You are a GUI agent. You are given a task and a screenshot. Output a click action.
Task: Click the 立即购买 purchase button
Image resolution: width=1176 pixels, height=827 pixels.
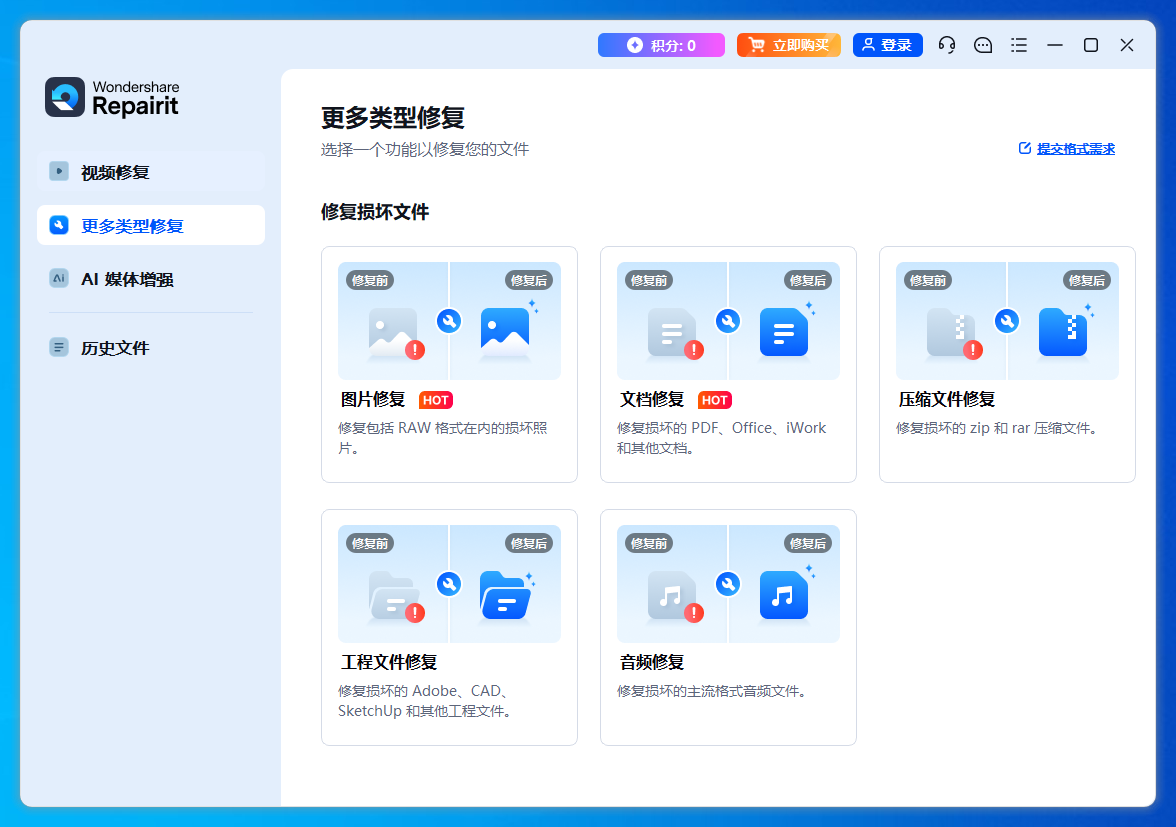789,45
